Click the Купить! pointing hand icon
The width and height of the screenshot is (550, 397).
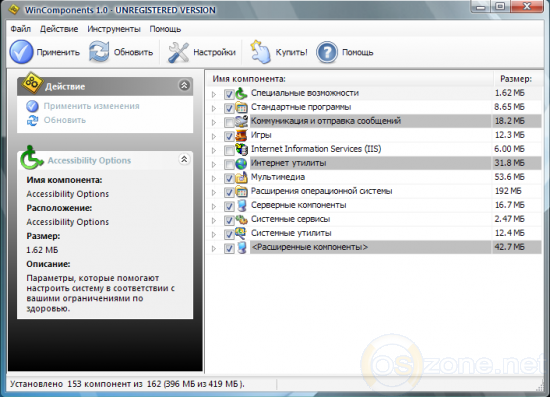tap(260, 52)
